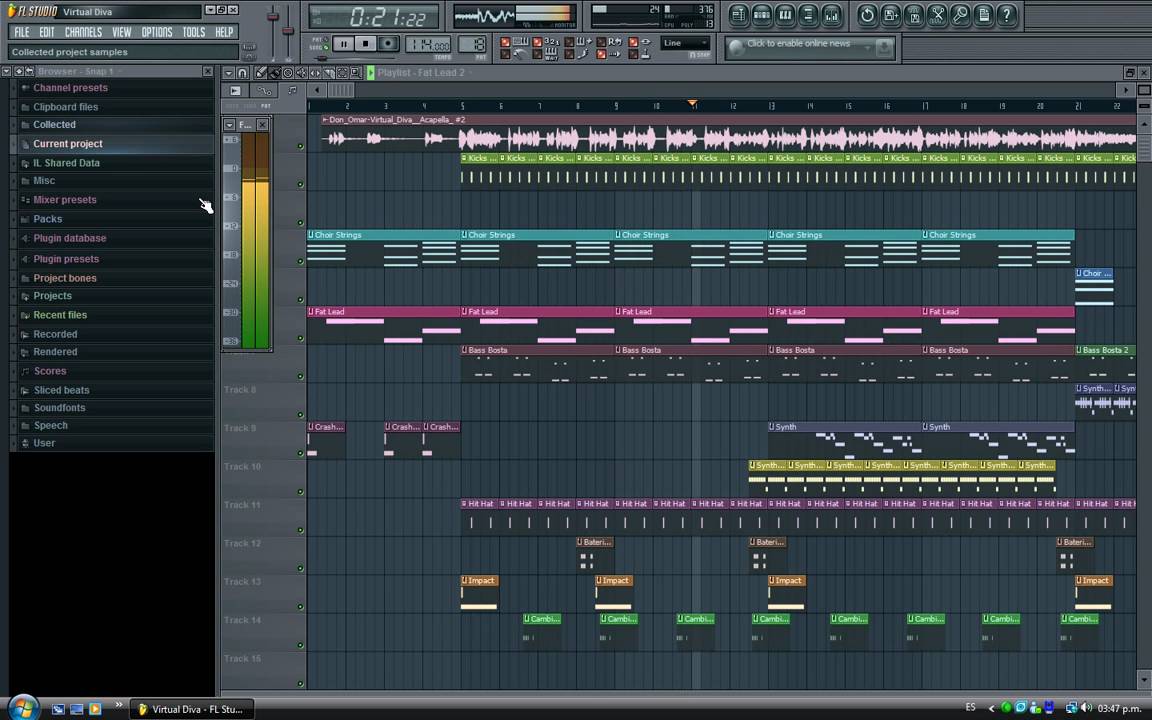This screenshot has width=1152, height=720.
Task: Focus automation clips tab icon
Action: (x=264, y=90)
